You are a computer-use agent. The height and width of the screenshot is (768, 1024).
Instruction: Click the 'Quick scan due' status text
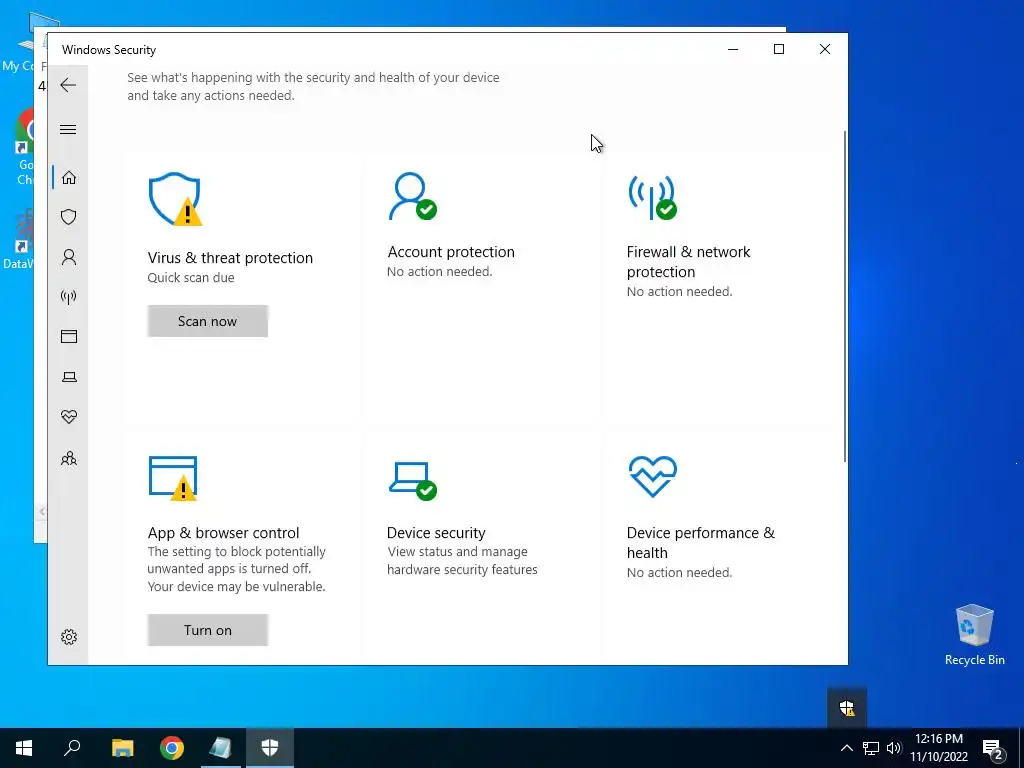click(191, 278)
